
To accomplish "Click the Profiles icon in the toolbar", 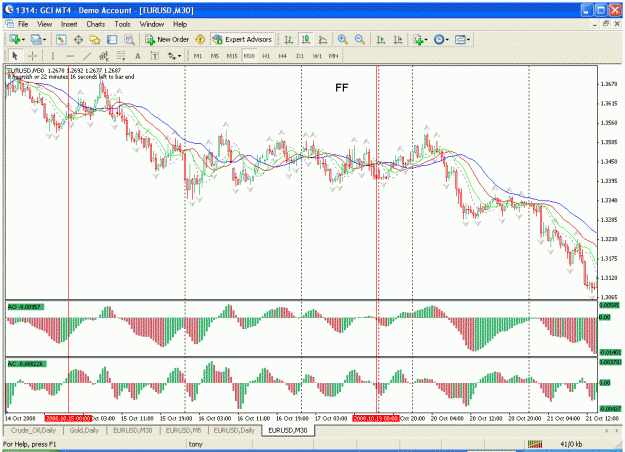I will [36, 39].
